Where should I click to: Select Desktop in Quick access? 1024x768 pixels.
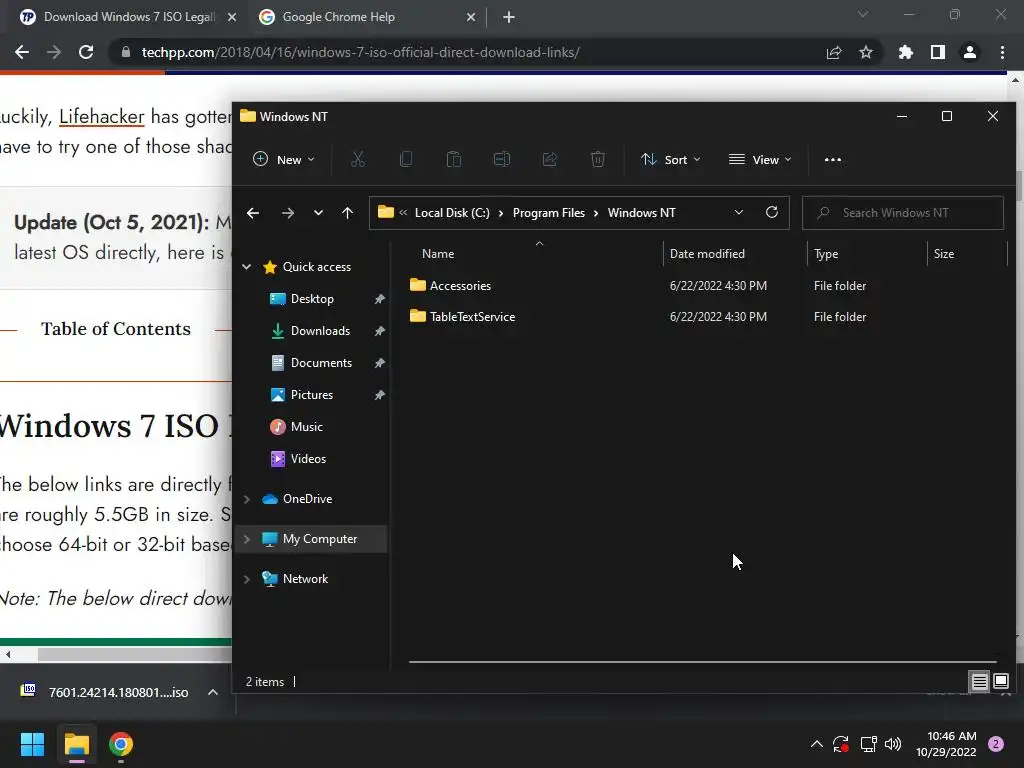tap(312, 298)
